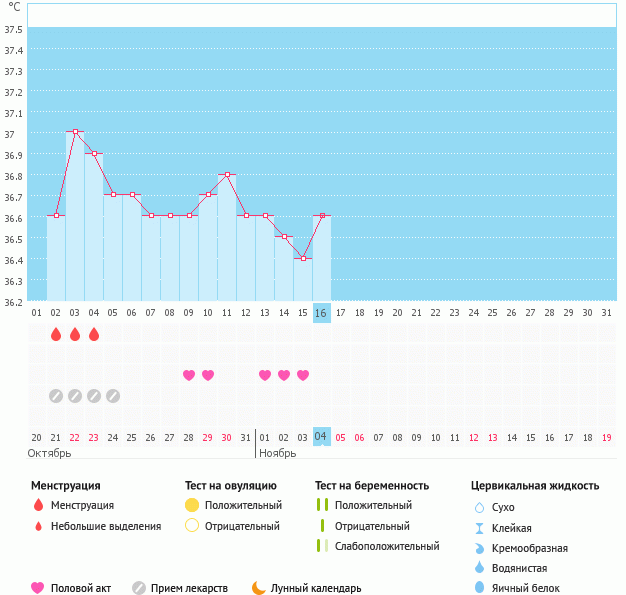Click the medication pill icon on day 02
Screen dimensions: 626x595
tap(56, 395)
